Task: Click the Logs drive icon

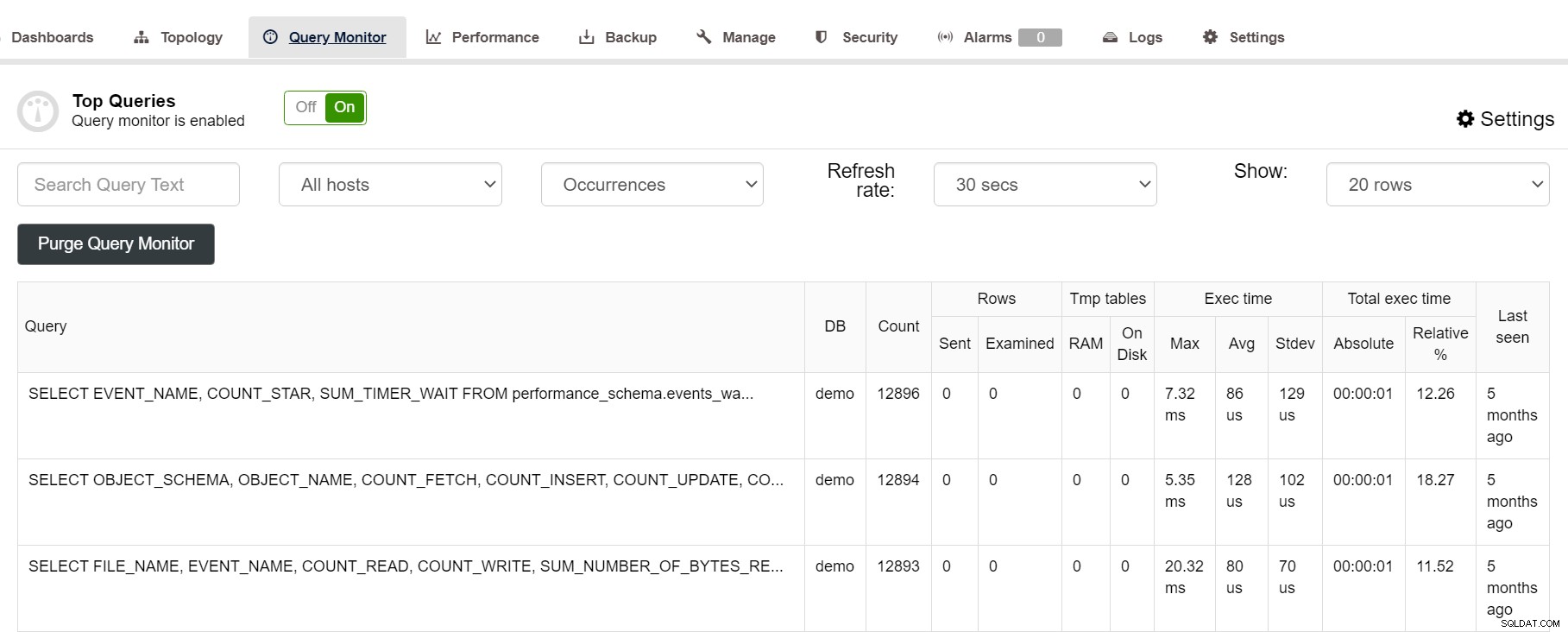Action: pos(1110,37)
